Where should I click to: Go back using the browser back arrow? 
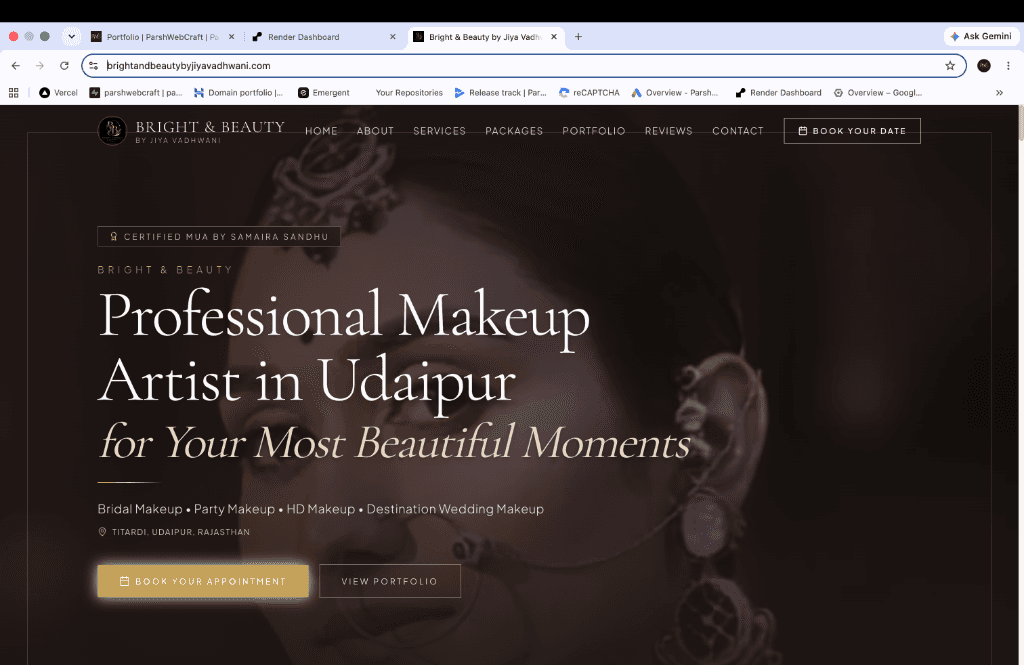click(x=16, y=65)
